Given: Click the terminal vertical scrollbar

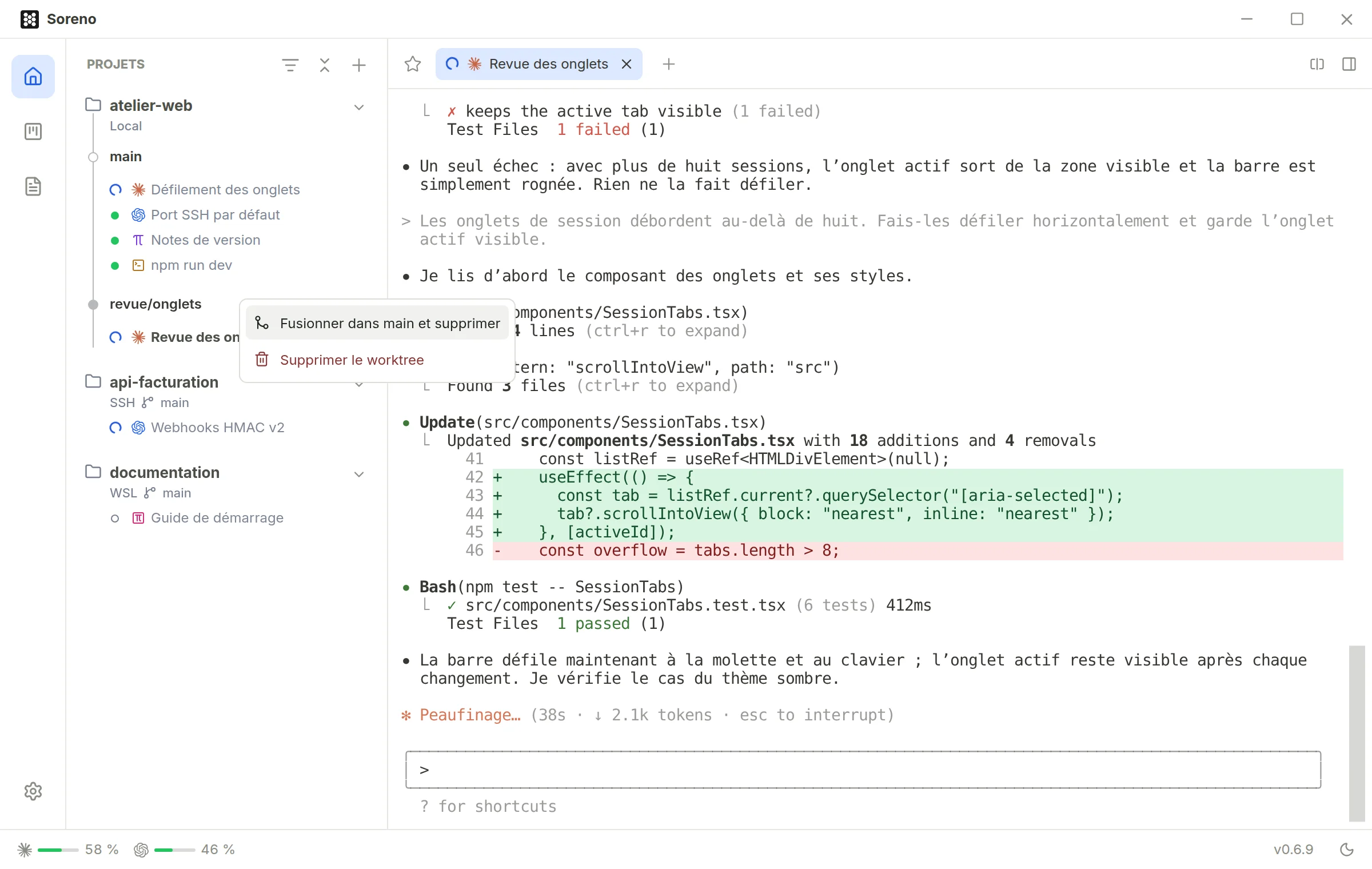Looking at the screenshot, I should click(1357, 734).
